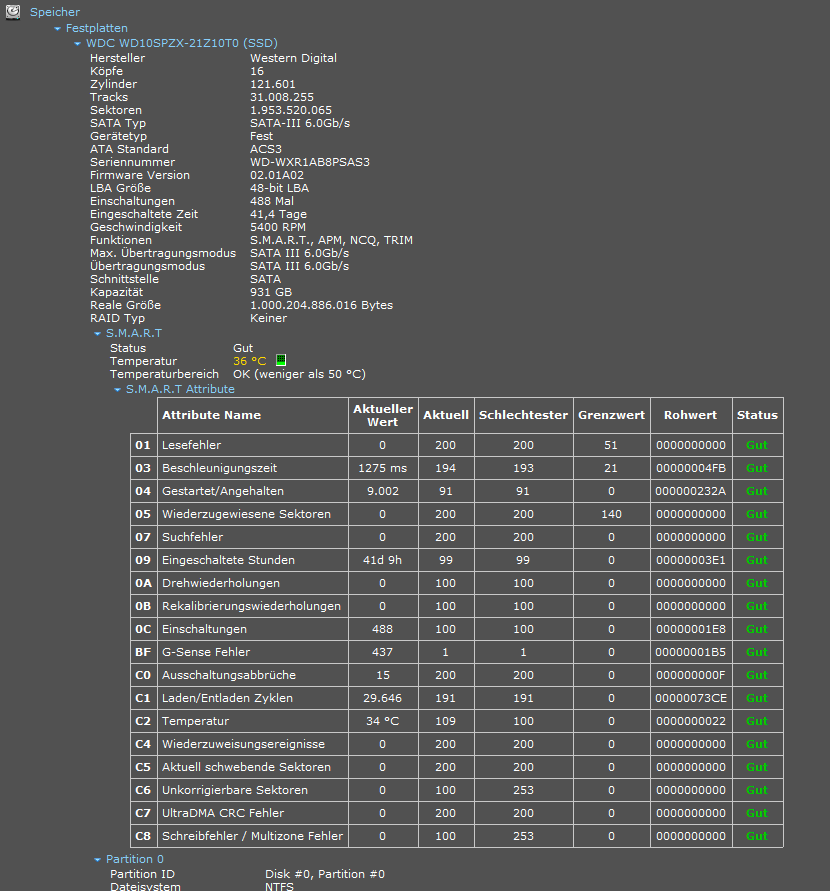Select the Gestartet/Angehalten row name

coord(223,492)
